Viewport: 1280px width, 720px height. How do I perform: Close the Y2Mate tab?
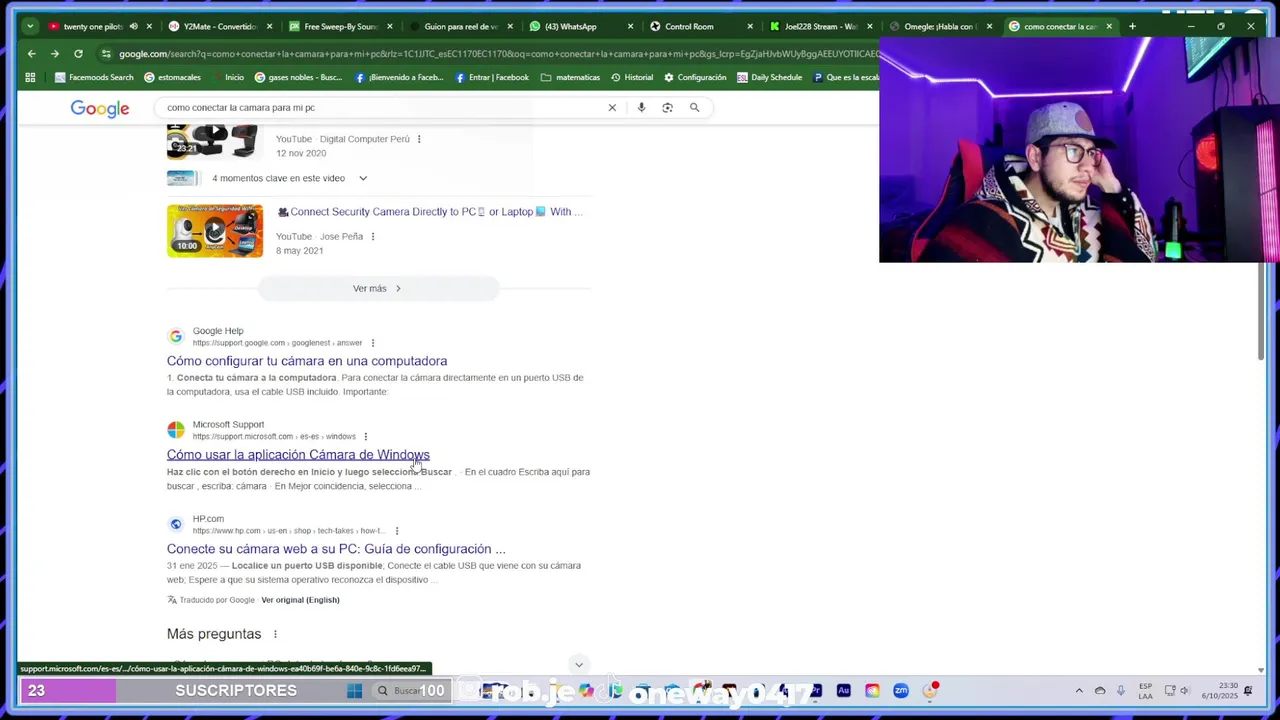point(269,26)
